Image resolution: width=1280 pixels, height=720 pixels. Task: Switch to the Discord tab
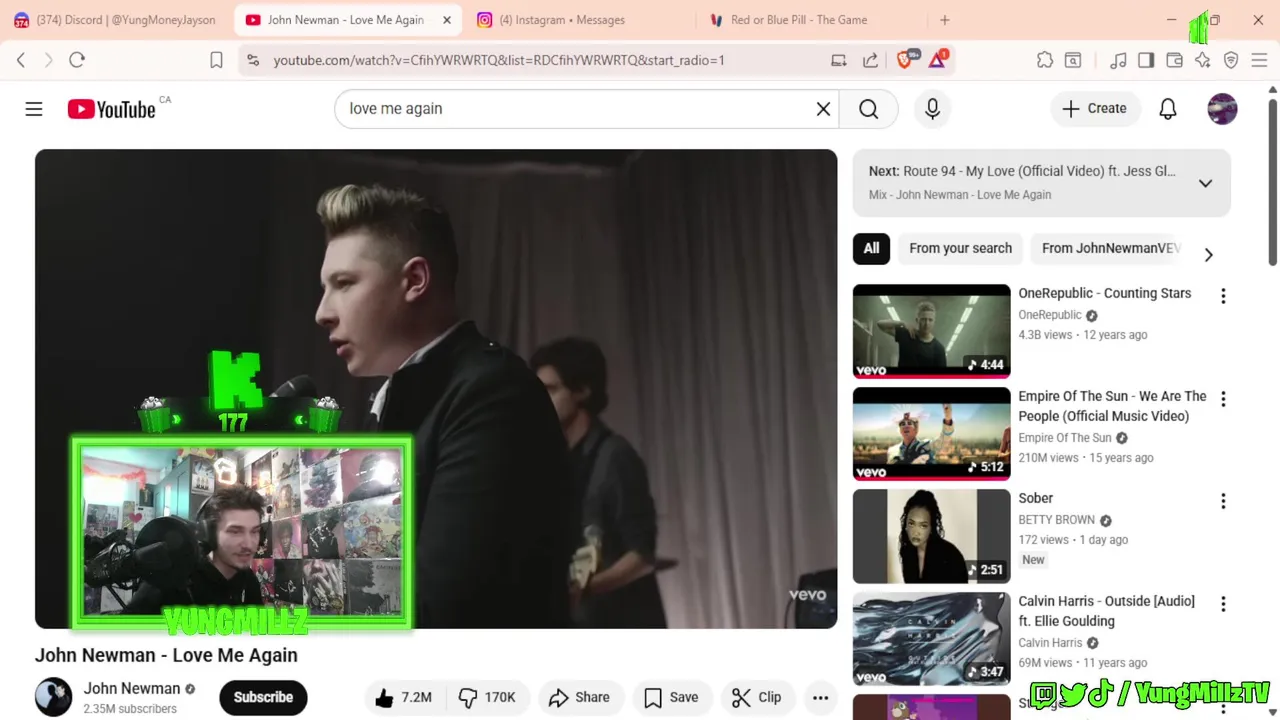click(115, 20)
